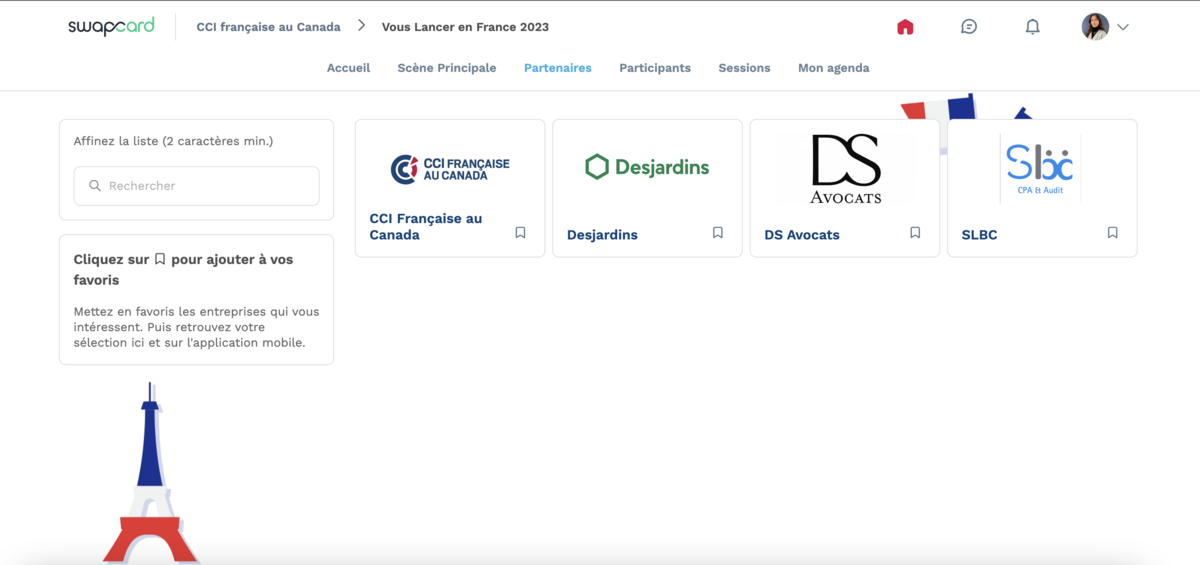Go to the Participants tab
Viewport: 1200px width, 565px height.
(655, 68)
